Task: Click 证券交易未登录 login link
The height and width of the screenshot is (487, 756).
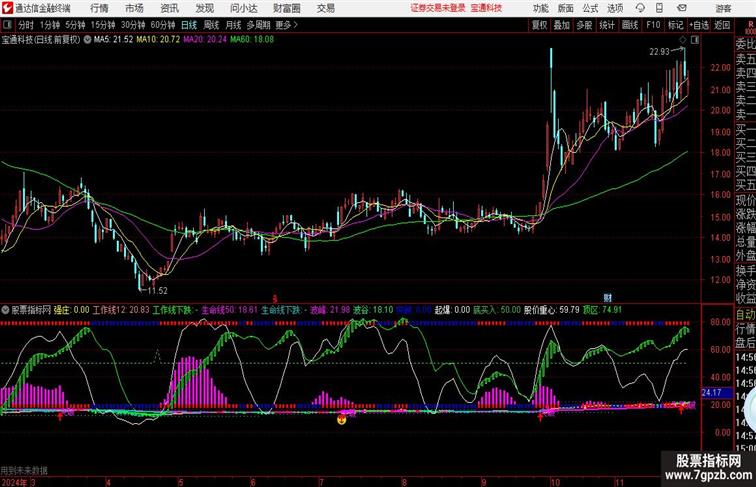Action: (x=438, y=8)
